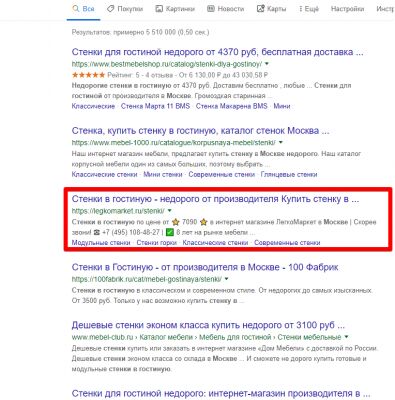Click the bestmebelshop.ru green URL text
This screenshot has height=400, width=395.
coord(167,64)
